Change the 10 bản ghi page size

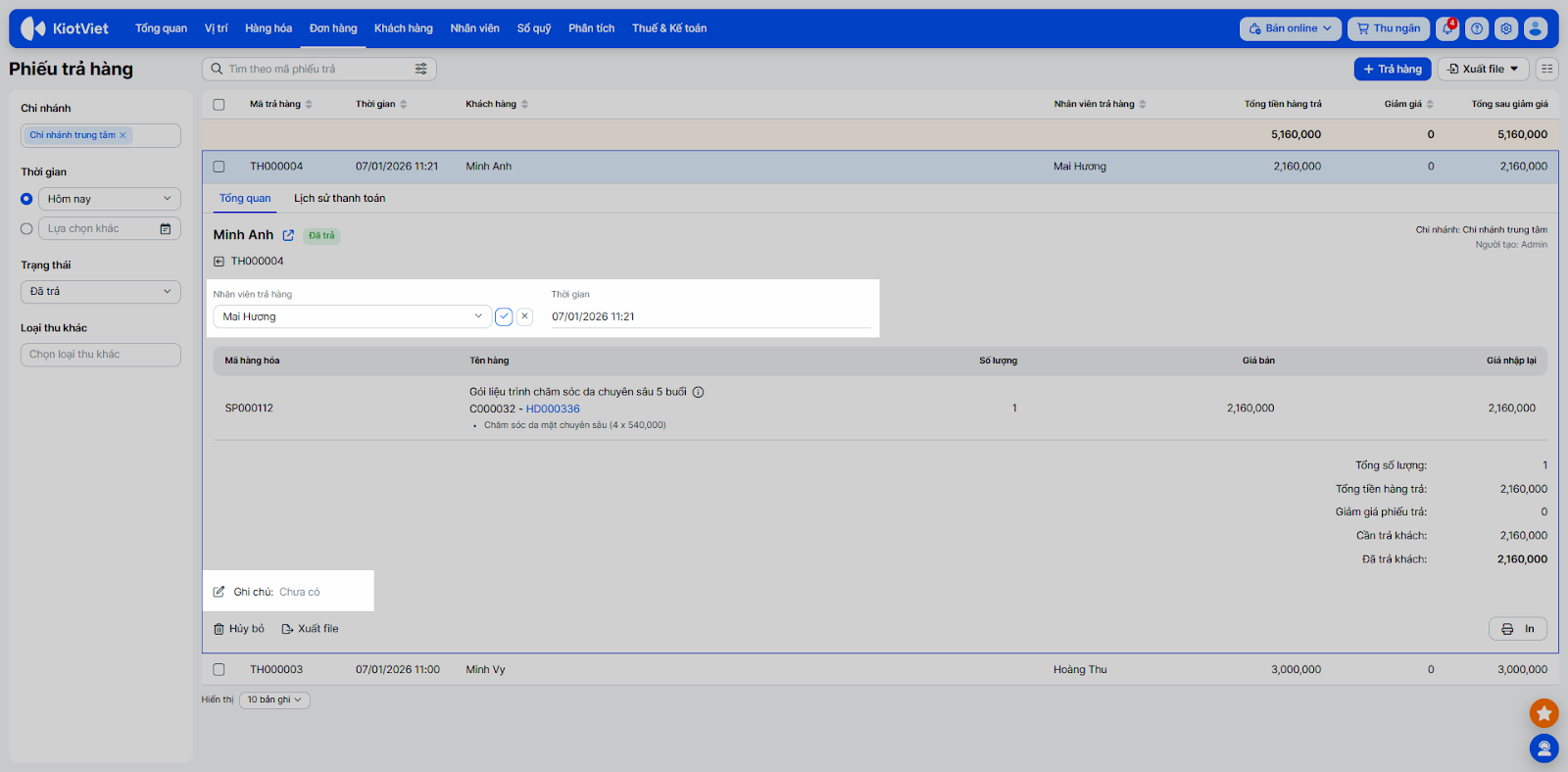tap(275, 700)
